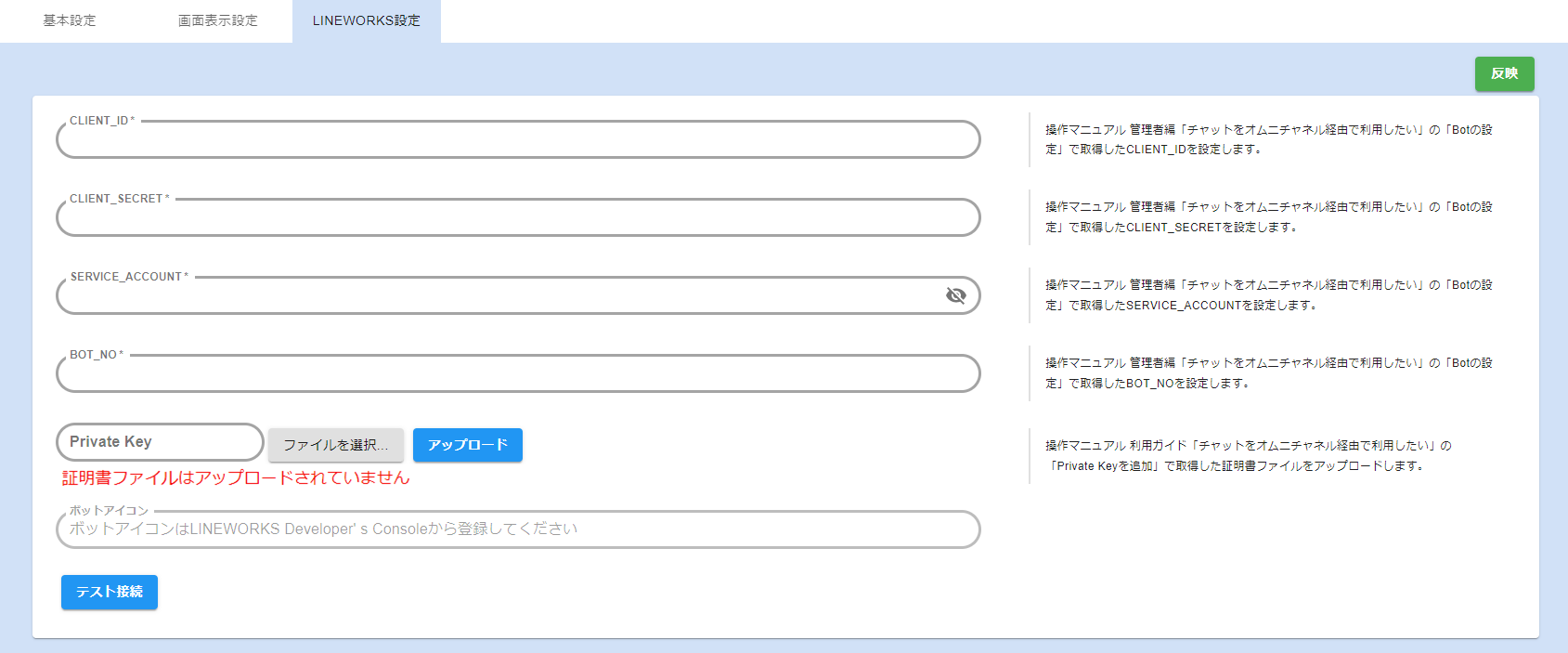Click the red certificate-not-uploaded error message
The width and height of the screenshot is (1568, 653).
(x=236, y=477)
